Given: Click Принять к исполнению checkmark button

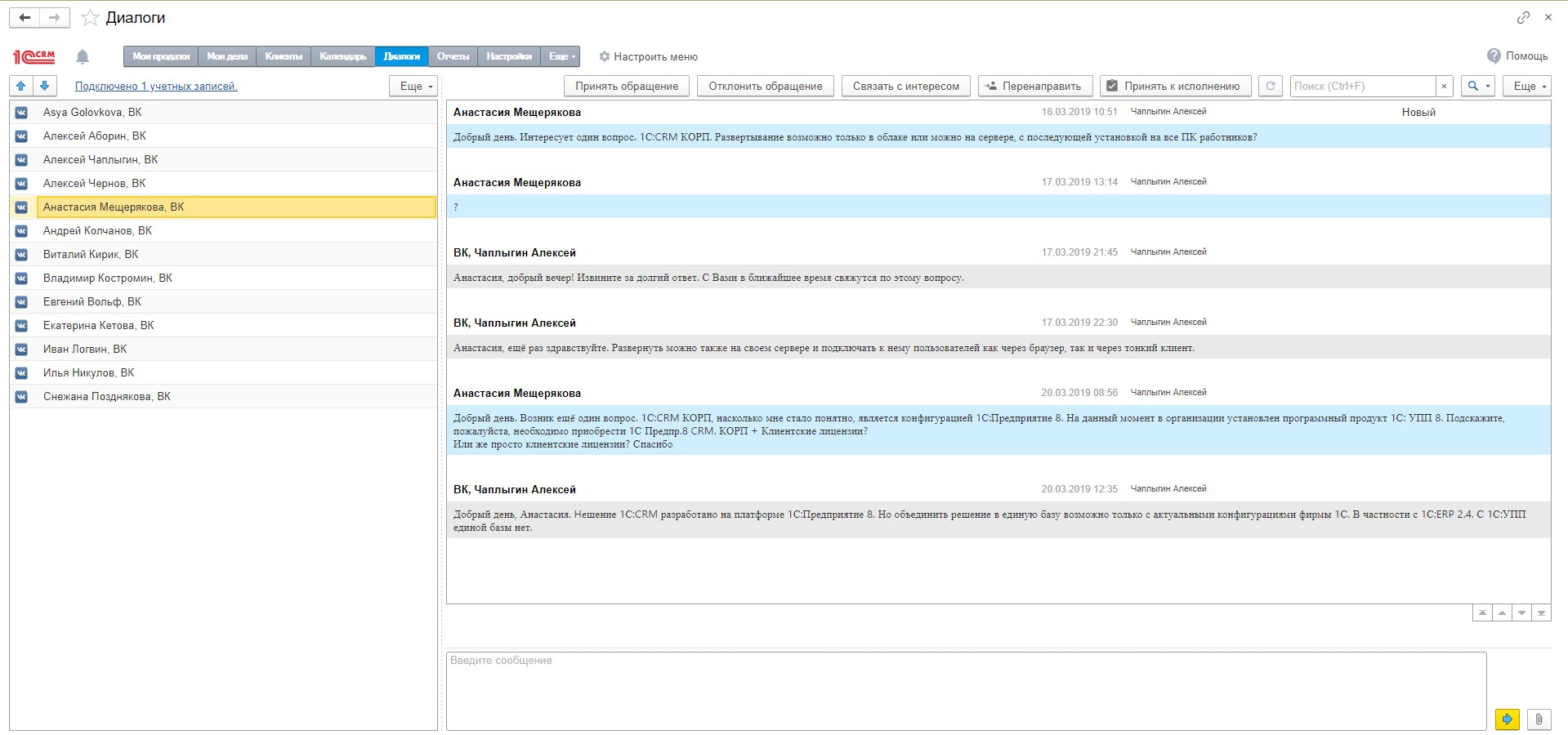Looking at the screenshot, I should coord(1175,86).
